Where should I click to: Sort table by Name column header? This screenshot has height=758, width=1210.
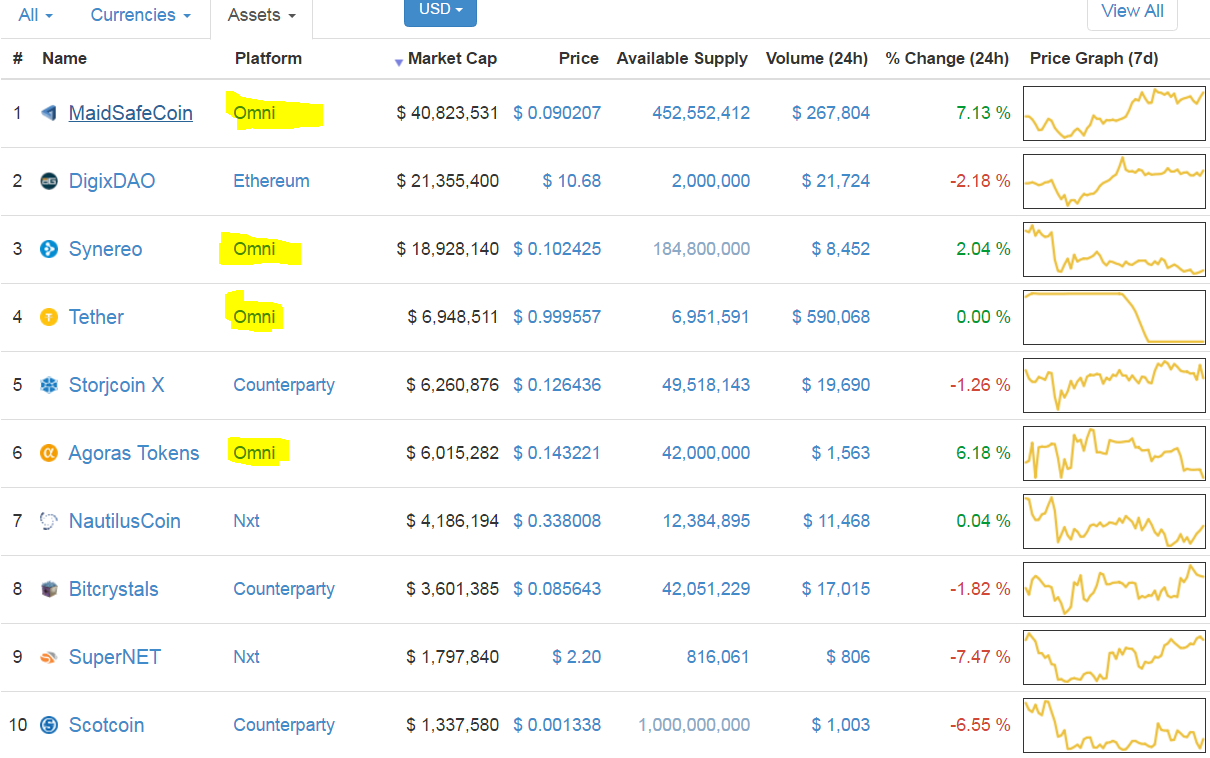64,58
